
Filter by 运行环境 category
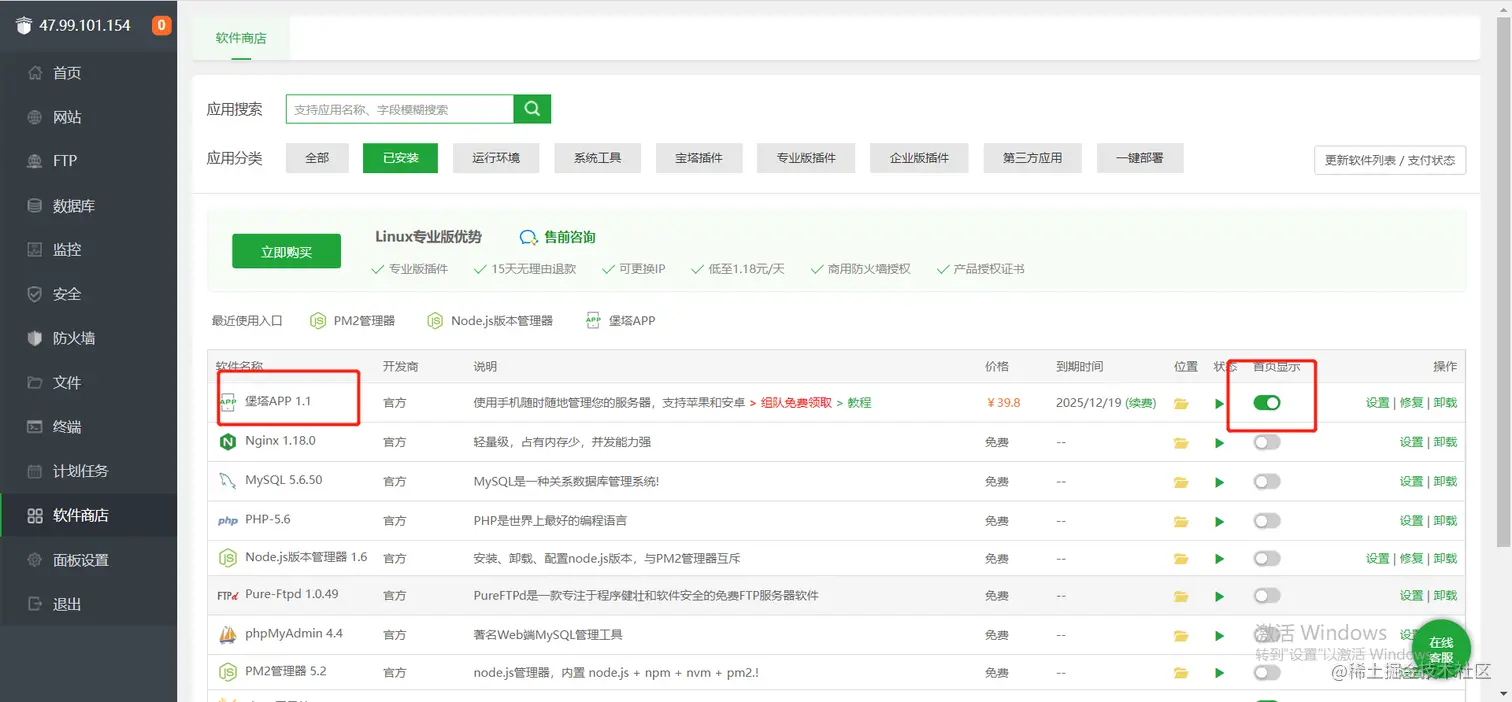496,158
